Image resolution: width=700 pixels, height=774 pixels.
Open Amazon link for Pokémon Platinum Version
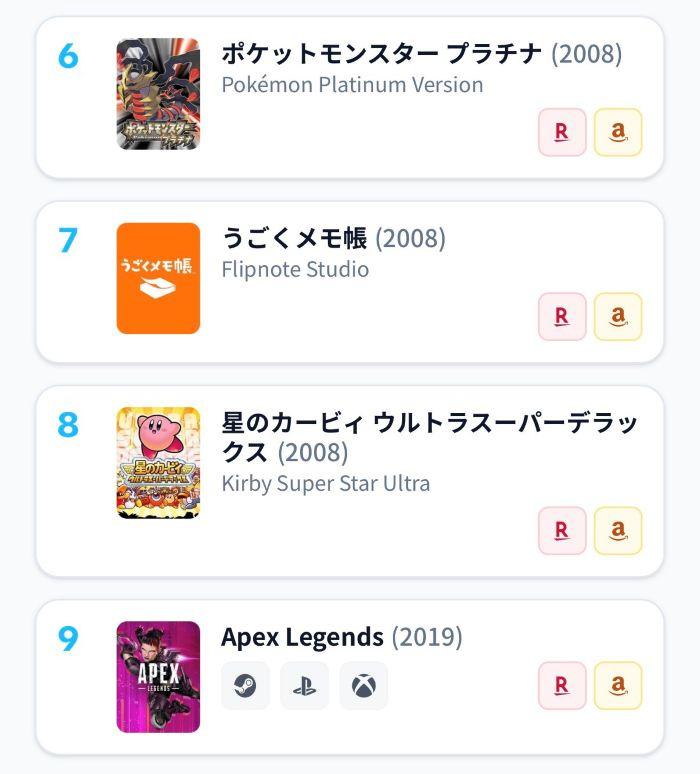pyautogui.click(x=618, y=132)
